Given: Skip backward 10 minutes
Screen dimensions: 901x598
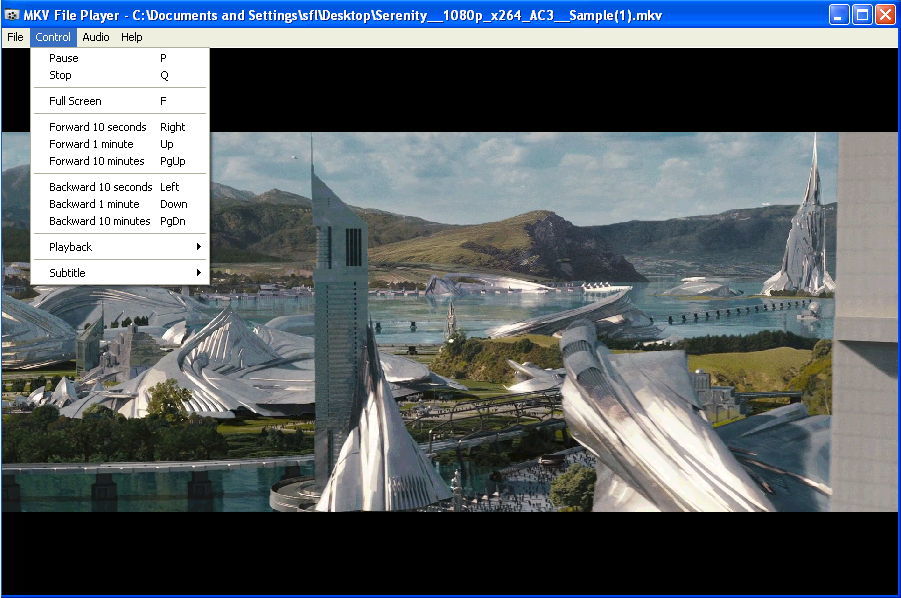Looking at the screenshot, I should pyautogui.click(x=98, y=220).
